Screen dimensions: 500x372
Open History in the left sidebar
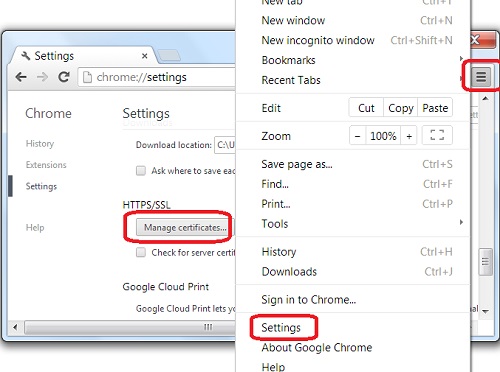click(40, 144)
